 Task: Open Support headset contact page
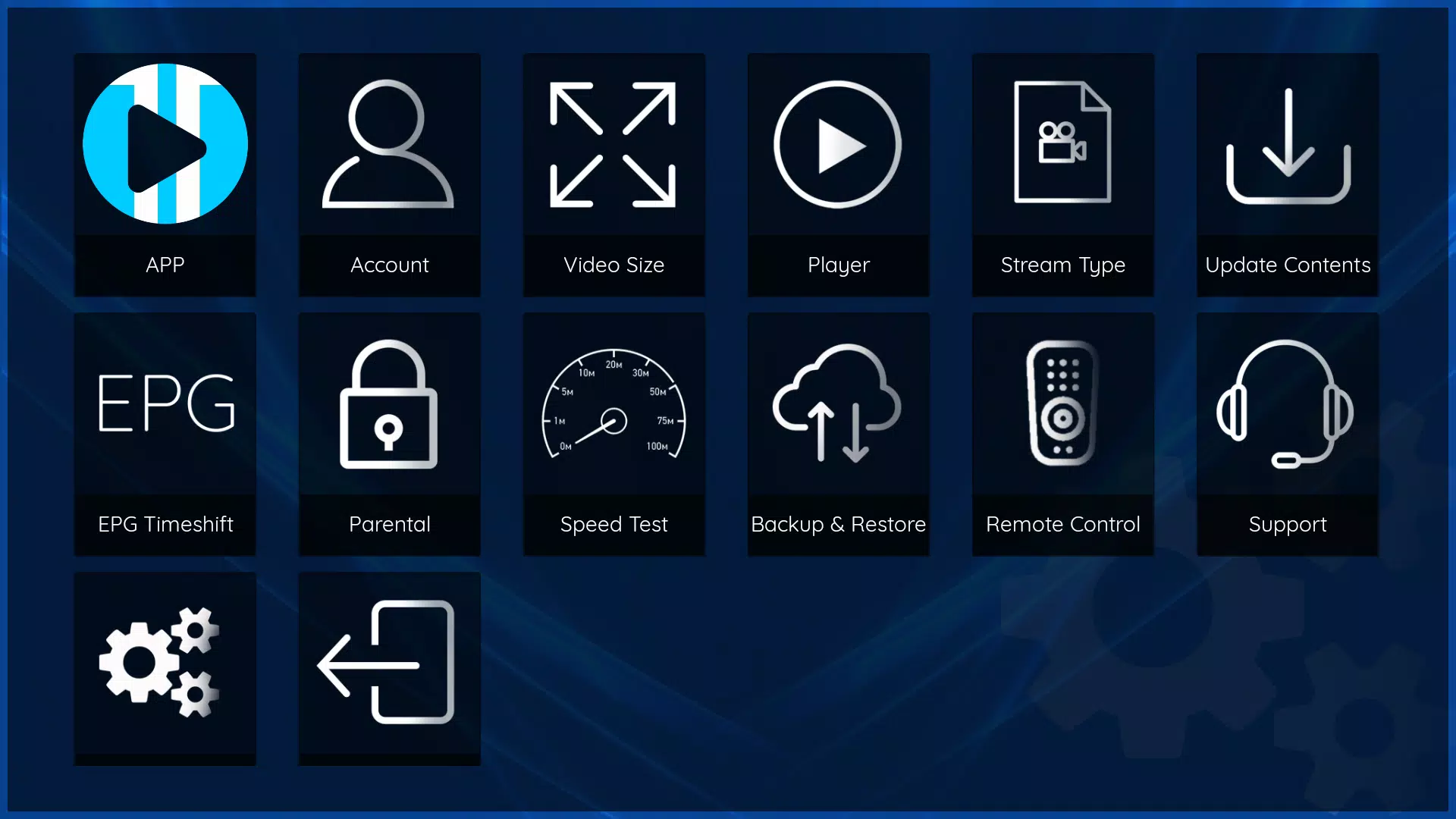[x=1287, y=434]
